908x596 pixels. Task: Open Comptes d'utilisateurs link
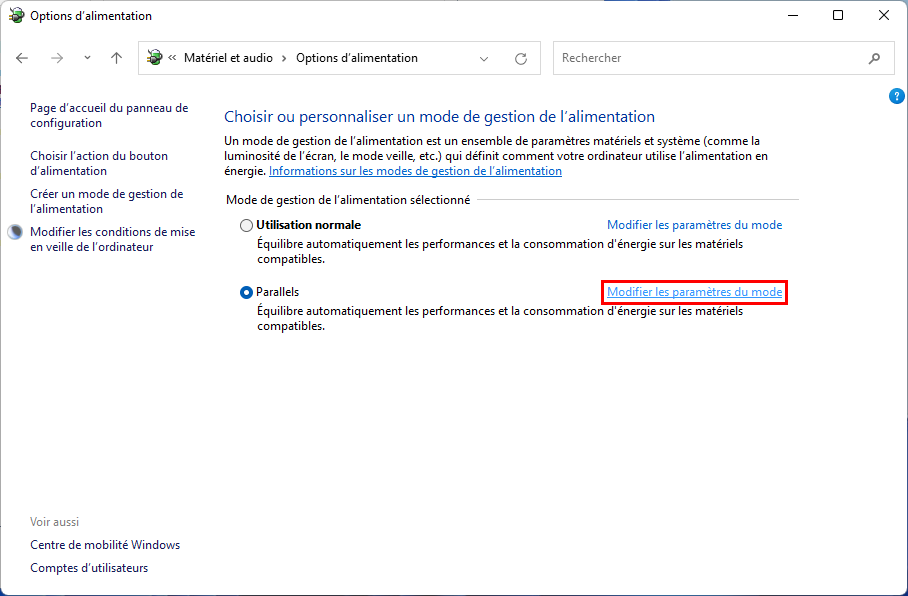pyautogui.click(x=89, y=568)
